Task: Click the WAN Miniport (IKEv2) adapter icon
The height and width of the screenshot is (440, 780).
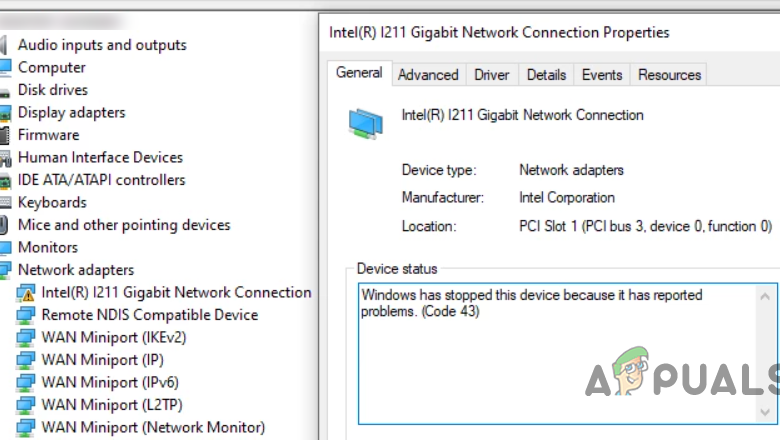Action: [x=25, y=338]
